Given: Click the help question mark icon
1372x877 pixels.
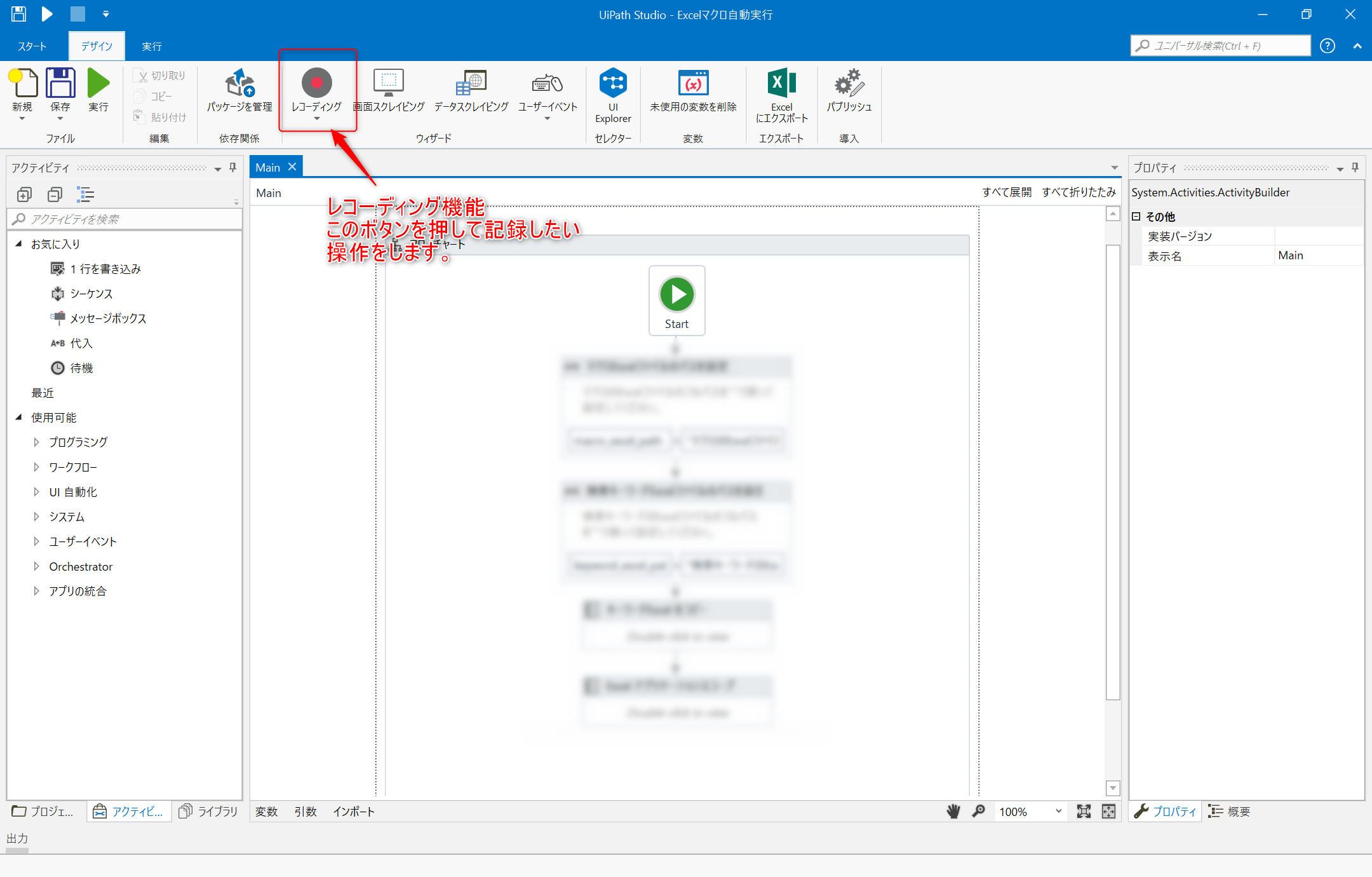Looking at the screenshot, I should click(1328, 46).
